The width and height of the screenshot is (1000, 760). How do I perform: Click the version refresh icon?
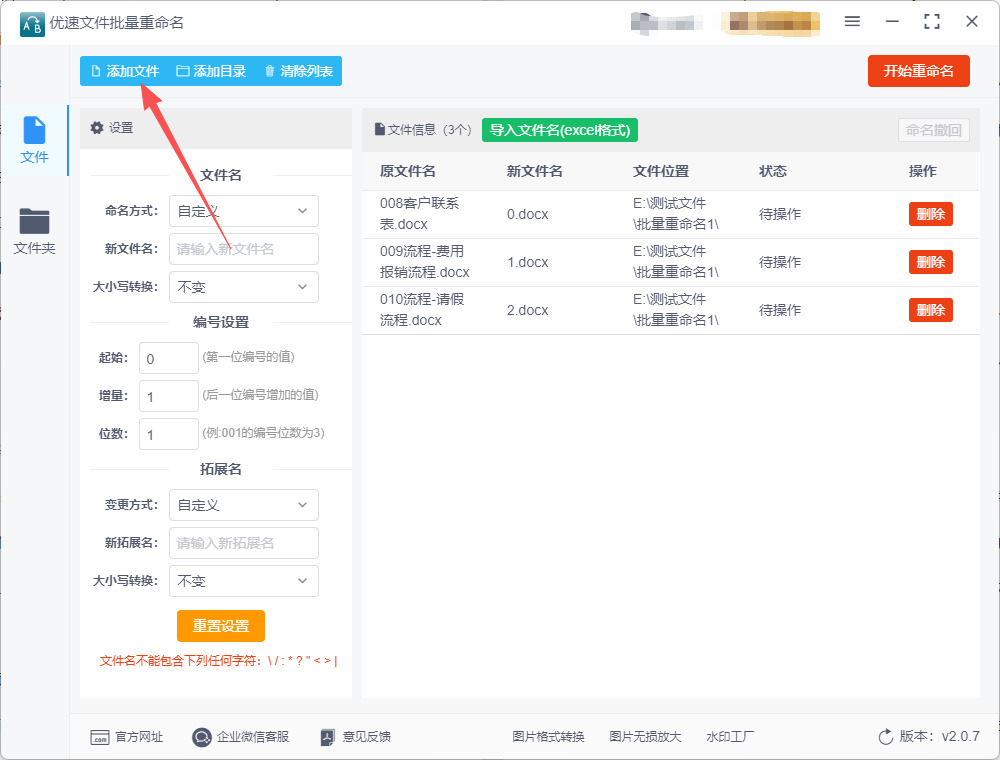point(885,737)
